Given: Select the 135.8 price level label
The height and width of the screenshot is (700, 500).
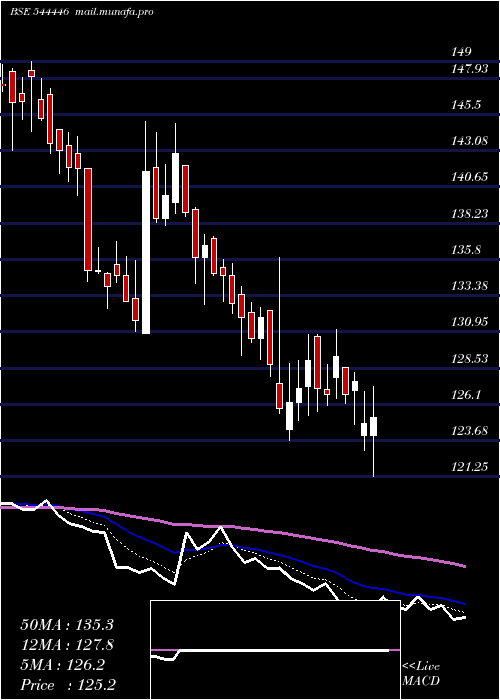Looking at the screenshot, I should coord(467,250).
